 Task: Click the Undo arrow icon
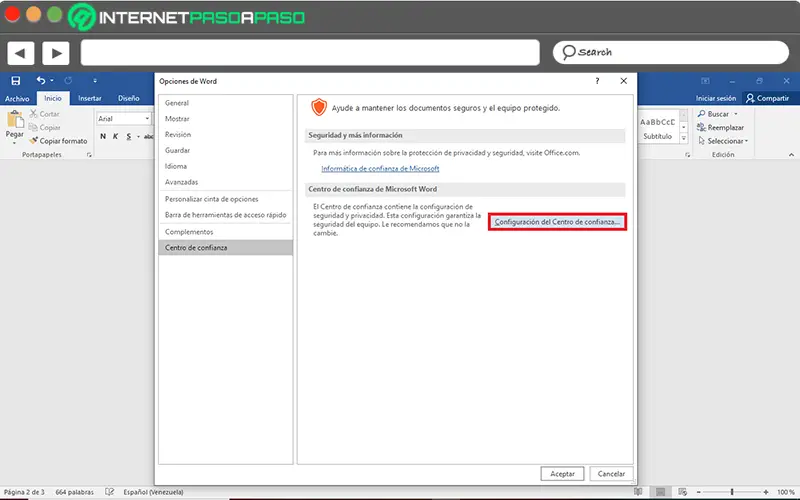click(41, 81)
